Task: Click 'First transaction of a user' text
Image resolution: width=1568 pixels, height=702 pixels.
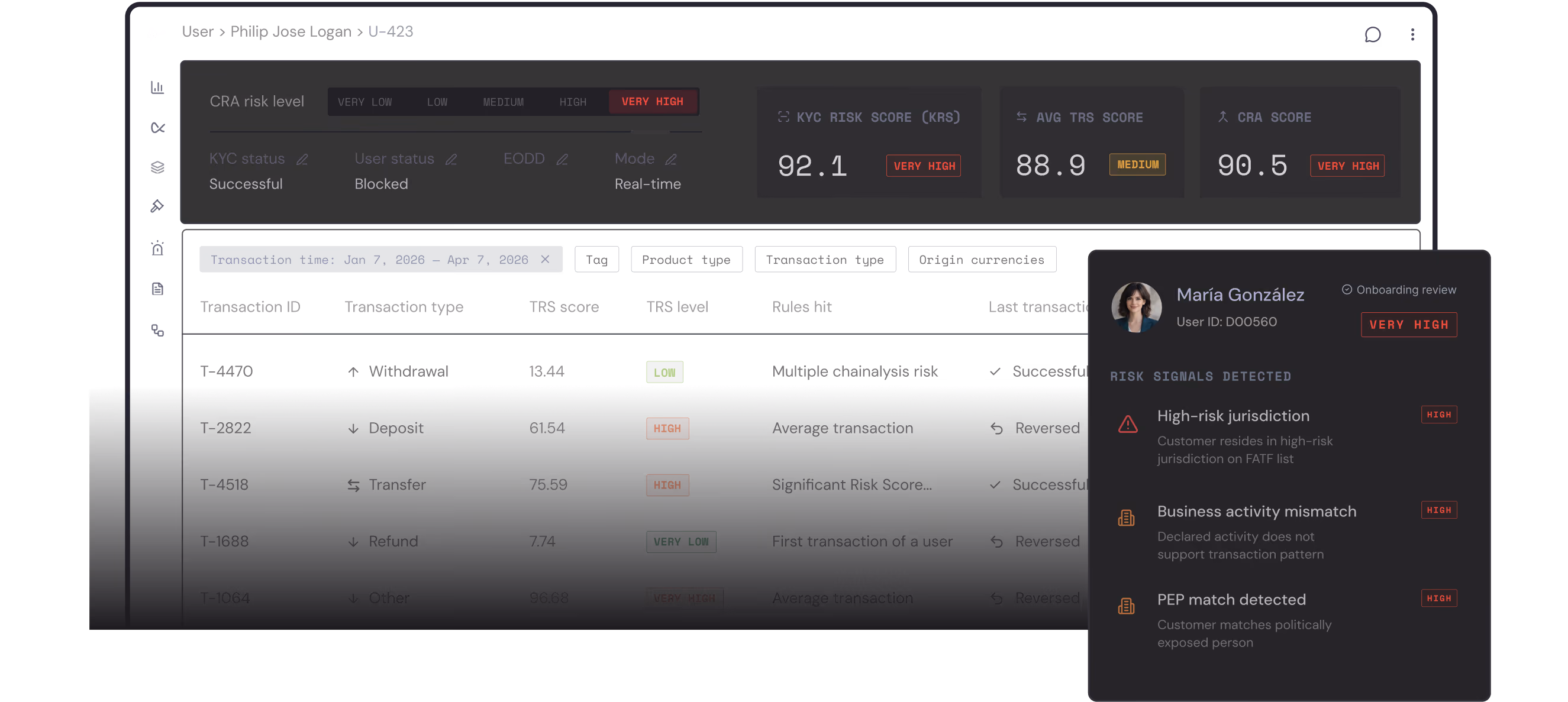Action: 862,541
